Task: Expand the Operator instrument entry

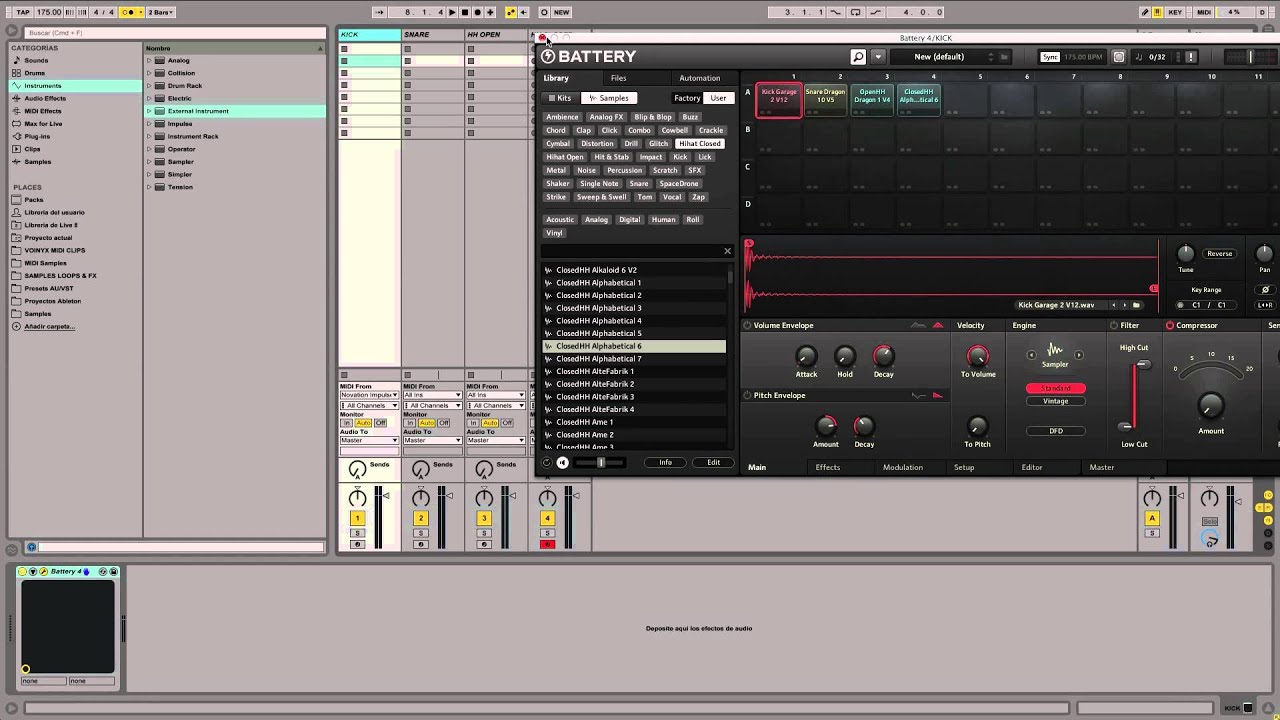Action: pos(149,149)
